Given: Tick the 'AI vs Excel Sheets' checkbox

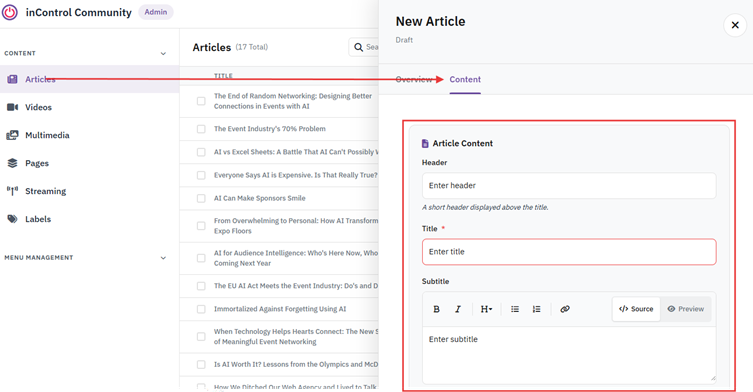Looking at the screenshot, I should (x=201, y=152).
